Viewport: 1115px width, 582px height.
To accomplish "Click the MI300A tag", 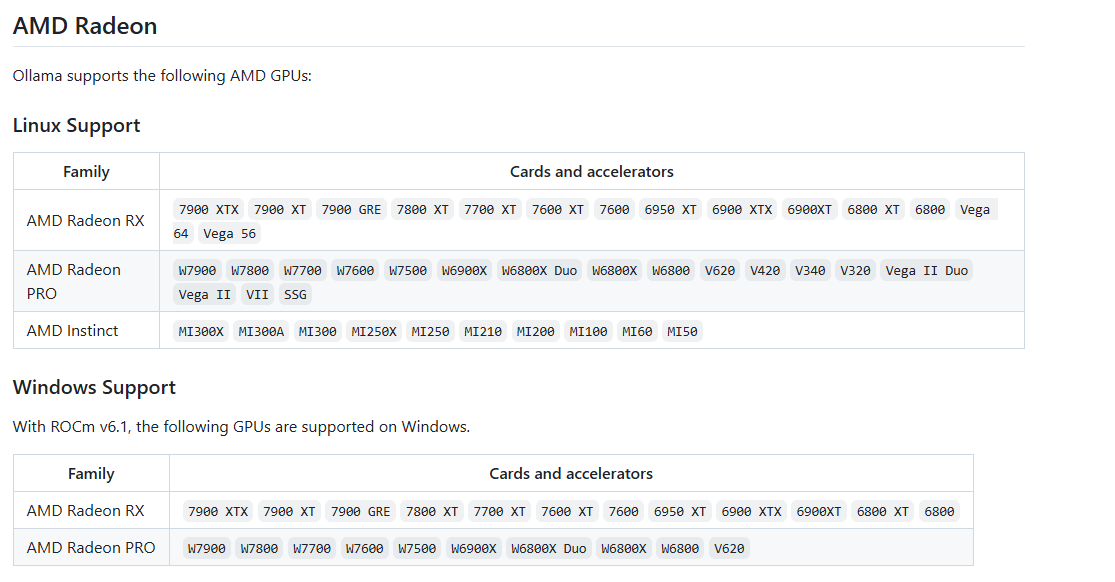I will click(x=261, y=332).
